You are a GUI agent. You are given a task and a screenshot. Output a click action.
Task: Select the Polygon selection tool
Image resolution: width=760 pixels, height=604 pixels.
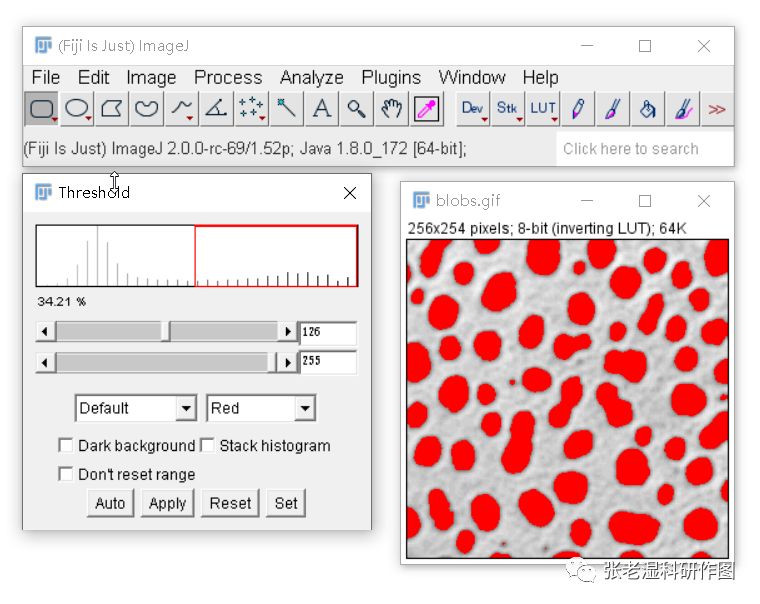point(111,109)
